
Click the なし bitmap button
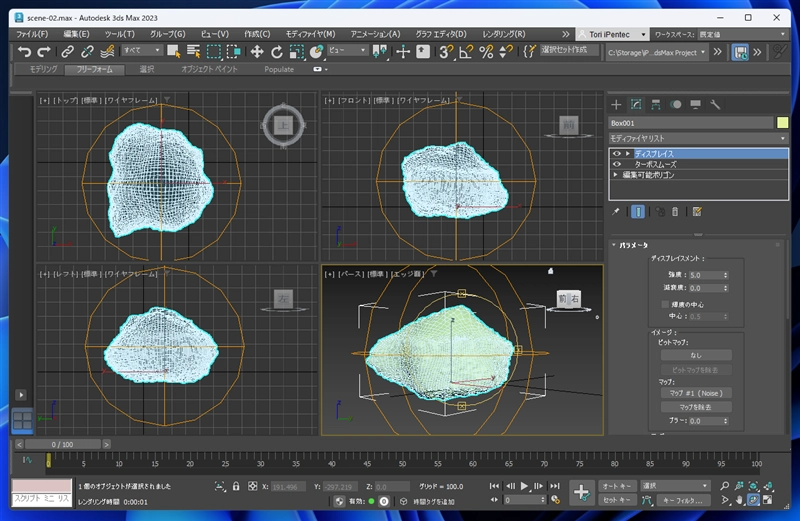point(696,355)
